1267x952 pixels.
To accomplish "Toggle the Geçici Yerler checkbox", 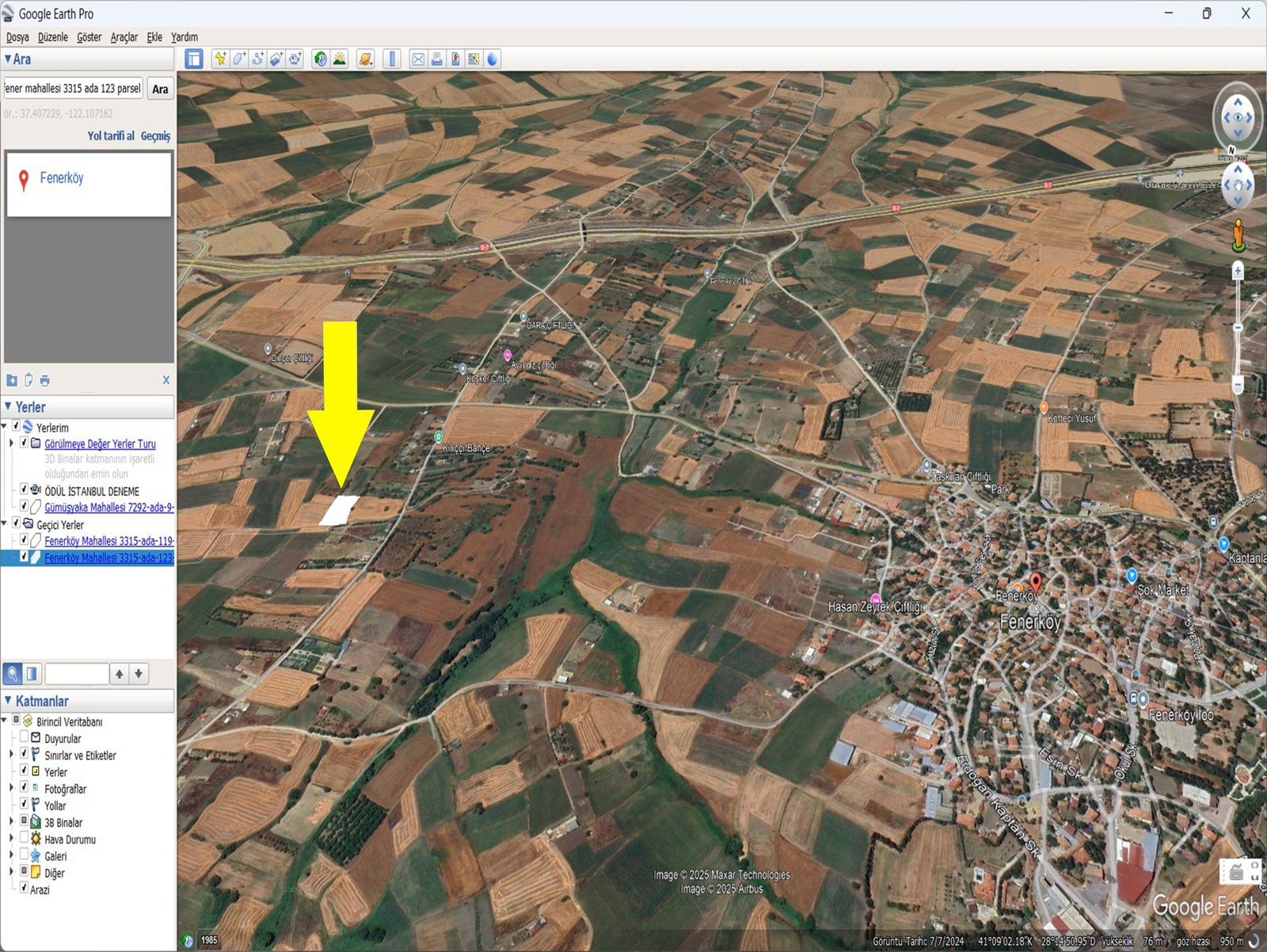I will (15, 524).
